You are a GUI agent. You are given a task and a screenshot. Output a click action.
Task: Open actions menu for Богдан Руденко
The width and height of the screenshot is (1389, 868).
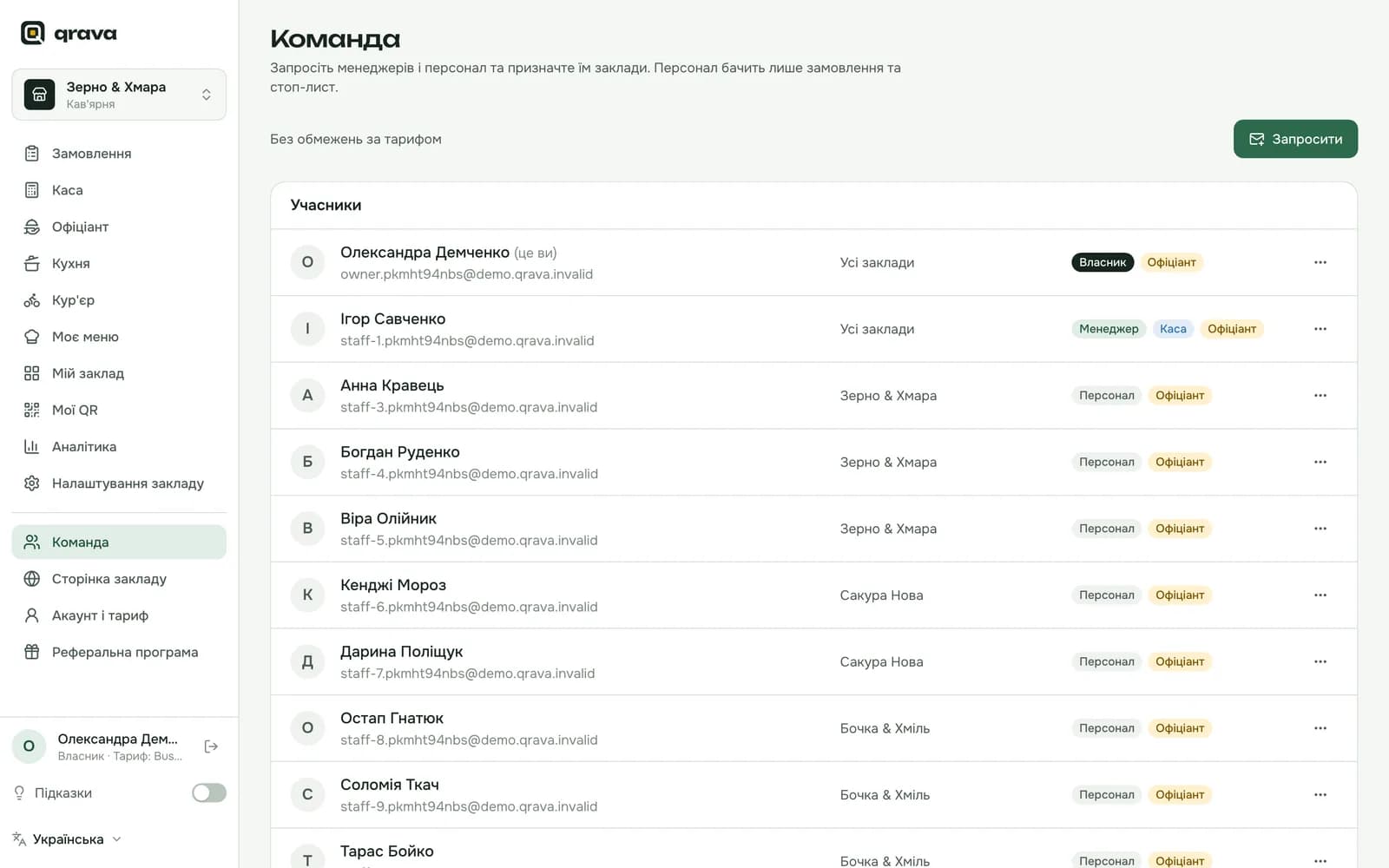point(1320,462)
